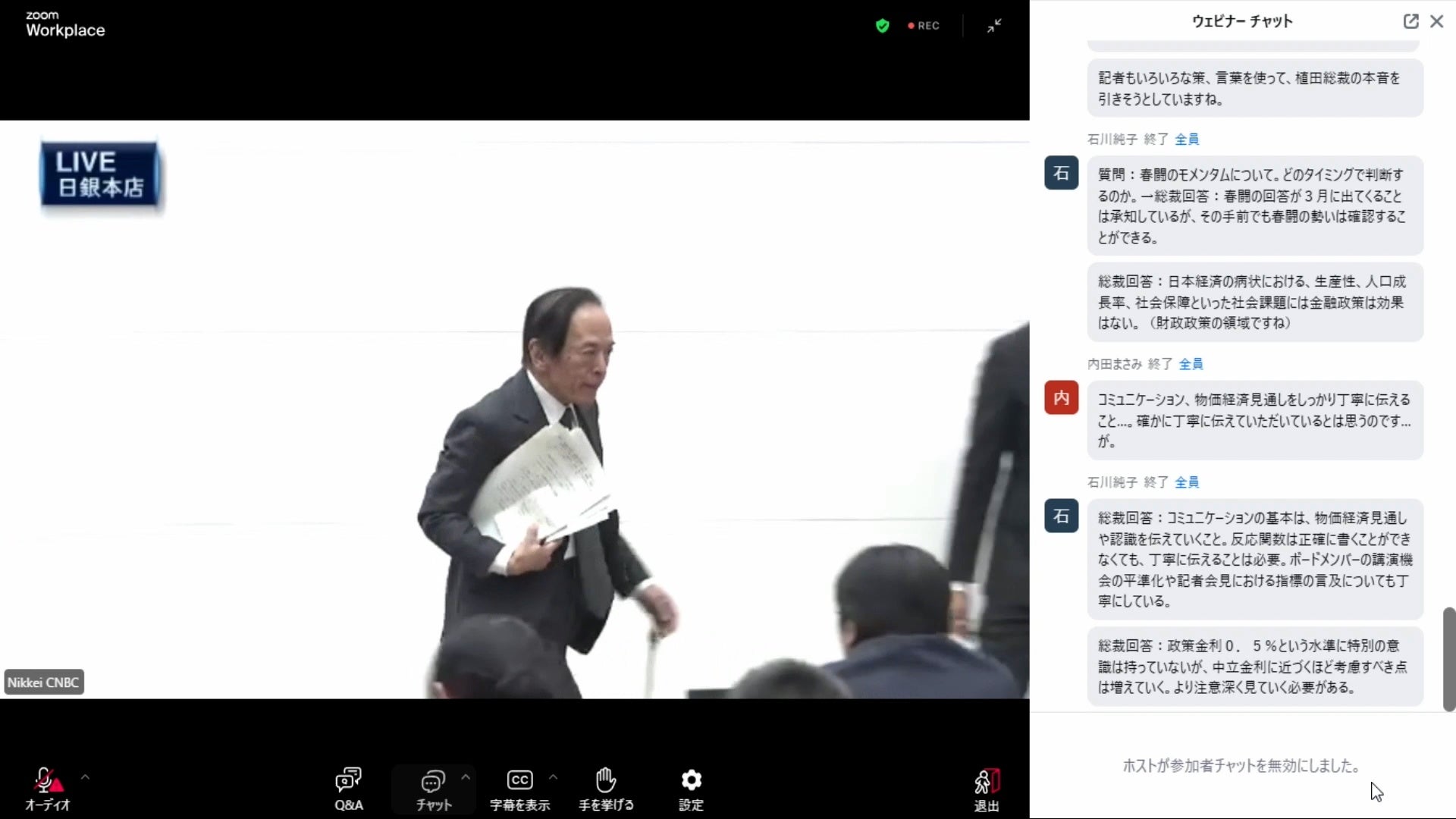
Task: Expand caption options caret
Action: (x=553, y=777)
